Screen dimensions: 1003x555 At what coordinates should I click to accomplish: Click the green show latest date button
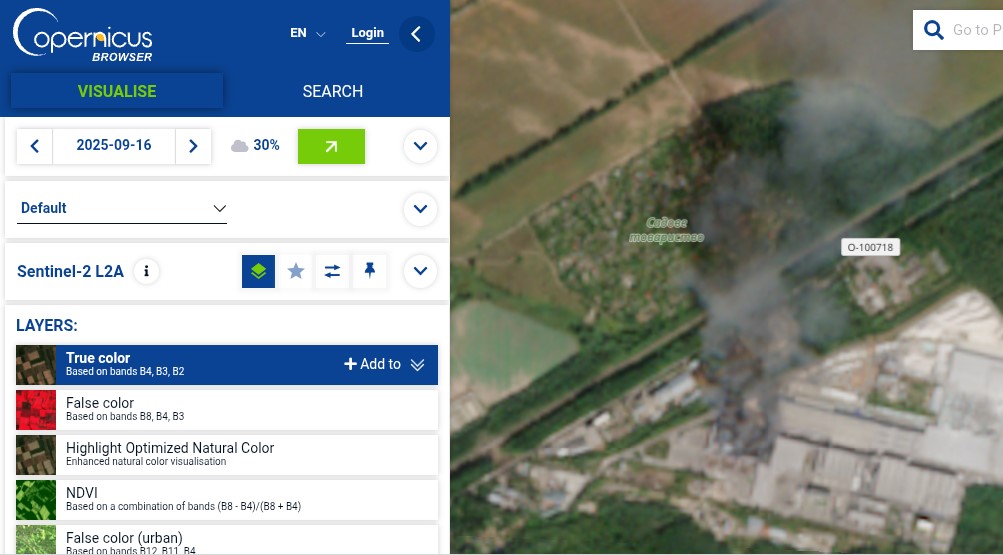tap(331, 146)
